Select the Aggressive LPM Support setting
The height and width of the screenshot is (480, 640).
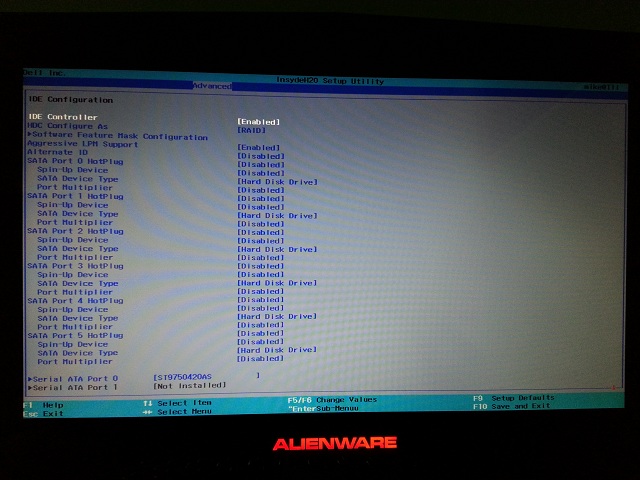coord(82,144)
